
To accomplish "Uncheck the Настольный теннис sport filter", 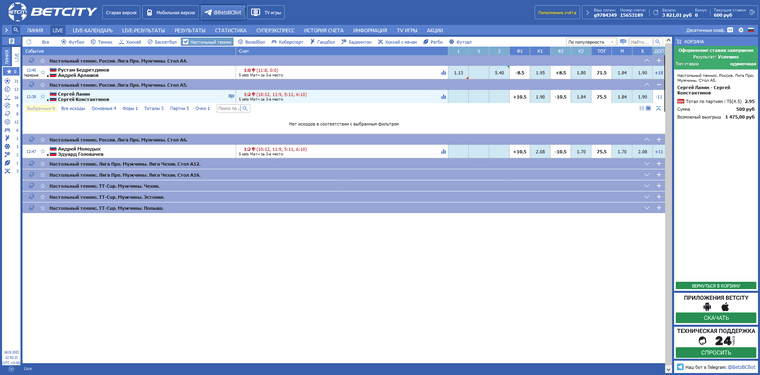I will point(207,42).
